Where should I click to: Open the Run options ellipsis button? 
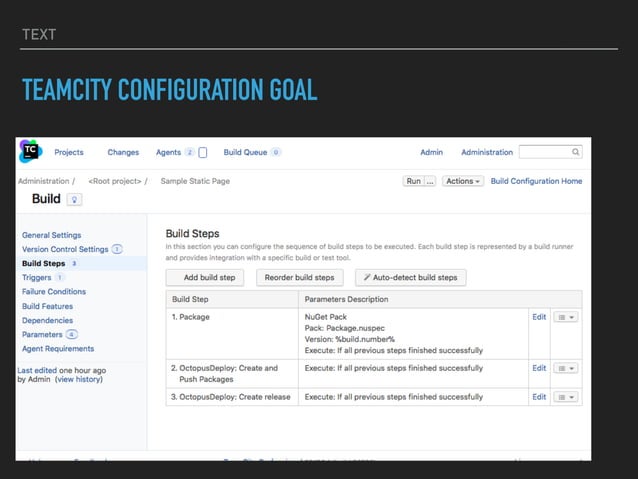pyautogui.click(x=431, y=181)
